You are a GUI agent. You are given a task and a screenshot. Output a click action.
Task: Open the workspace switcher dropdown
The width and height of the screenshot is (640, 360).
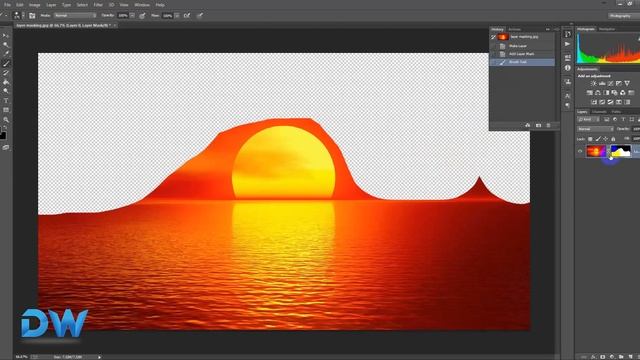coord(623,16)
